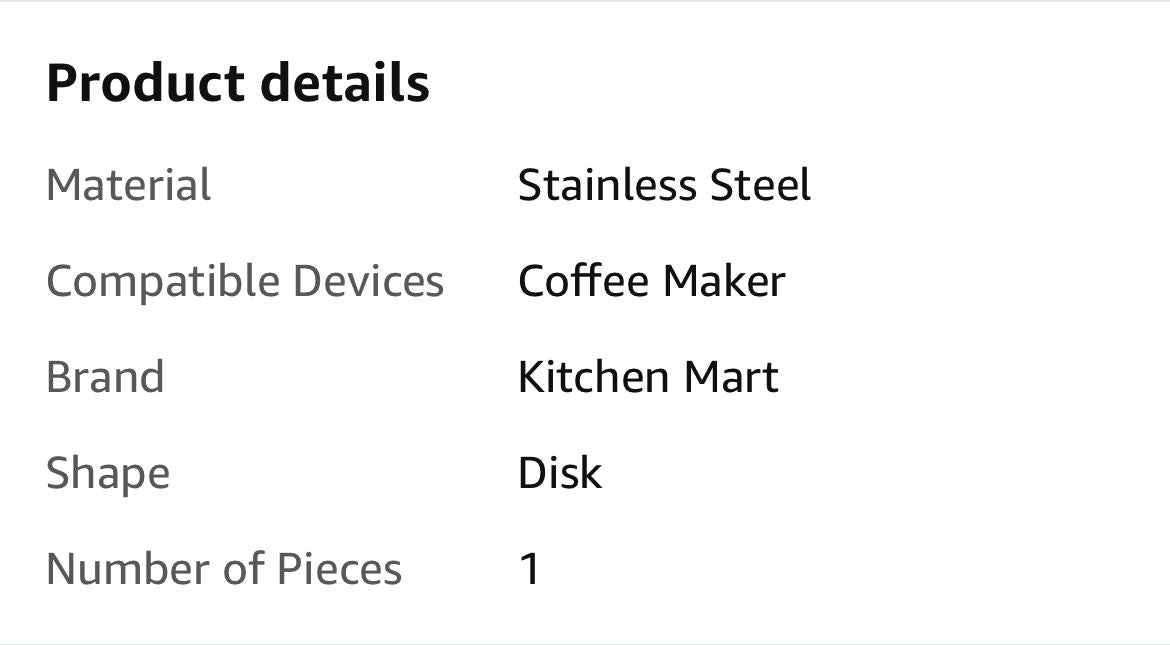The width and height of the screenshot is (1170, 645).
Task: Click the word "Mart" in brand value
Action: (731, 377)
